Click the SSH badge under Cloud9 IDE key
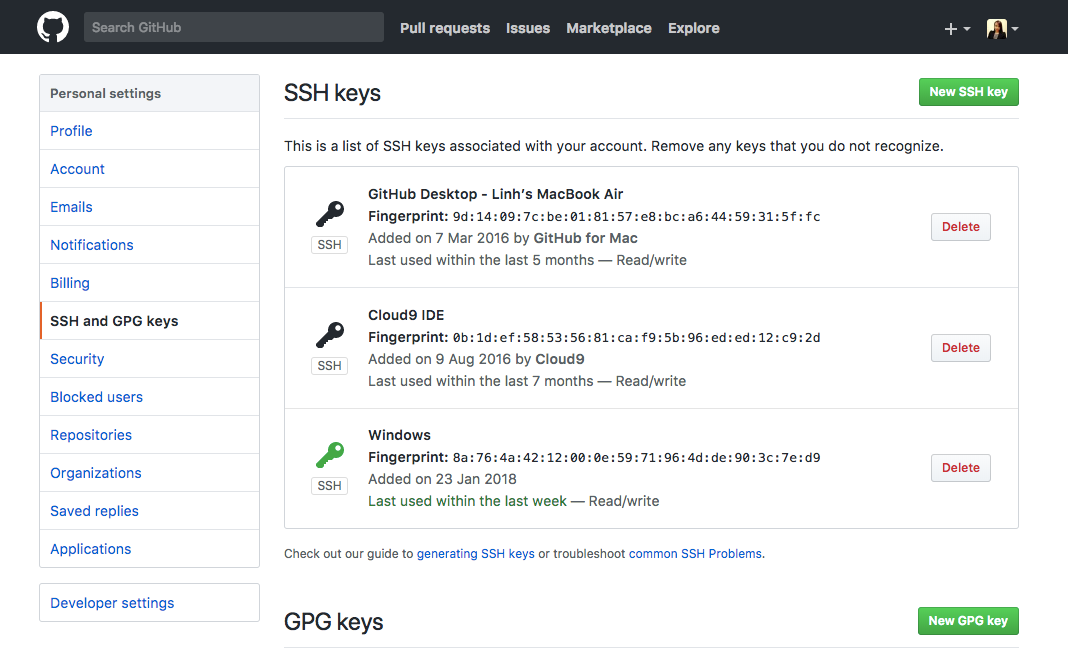The height and width of the screenshot is (662, 1068). pos(330,366)
